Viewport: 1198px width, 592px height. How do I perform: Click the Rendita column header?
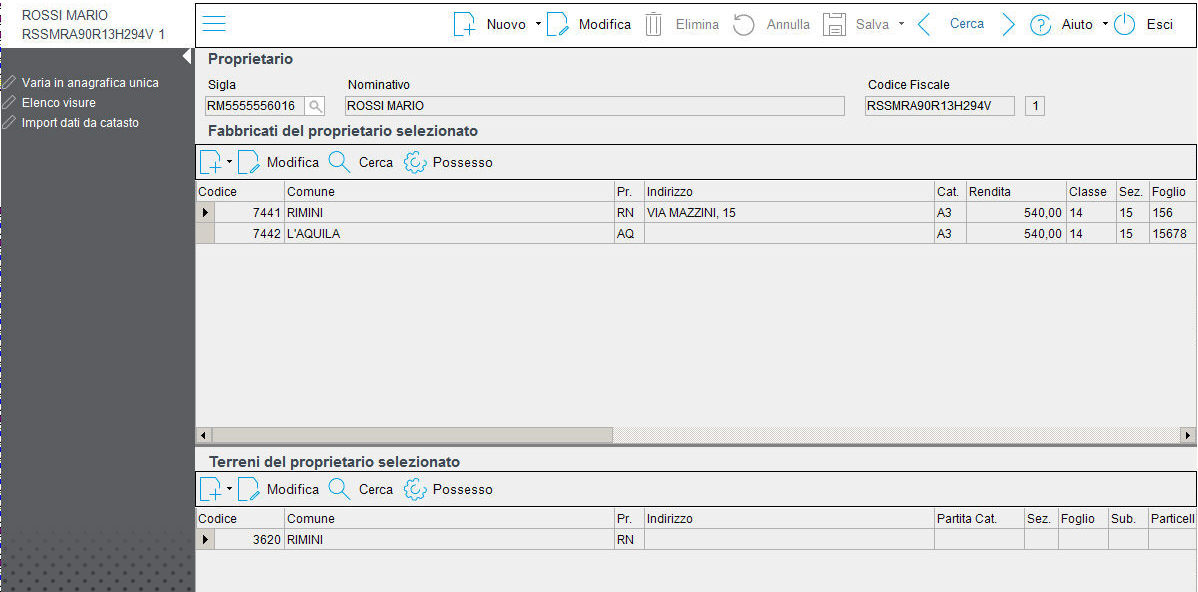coord(1016,192)
